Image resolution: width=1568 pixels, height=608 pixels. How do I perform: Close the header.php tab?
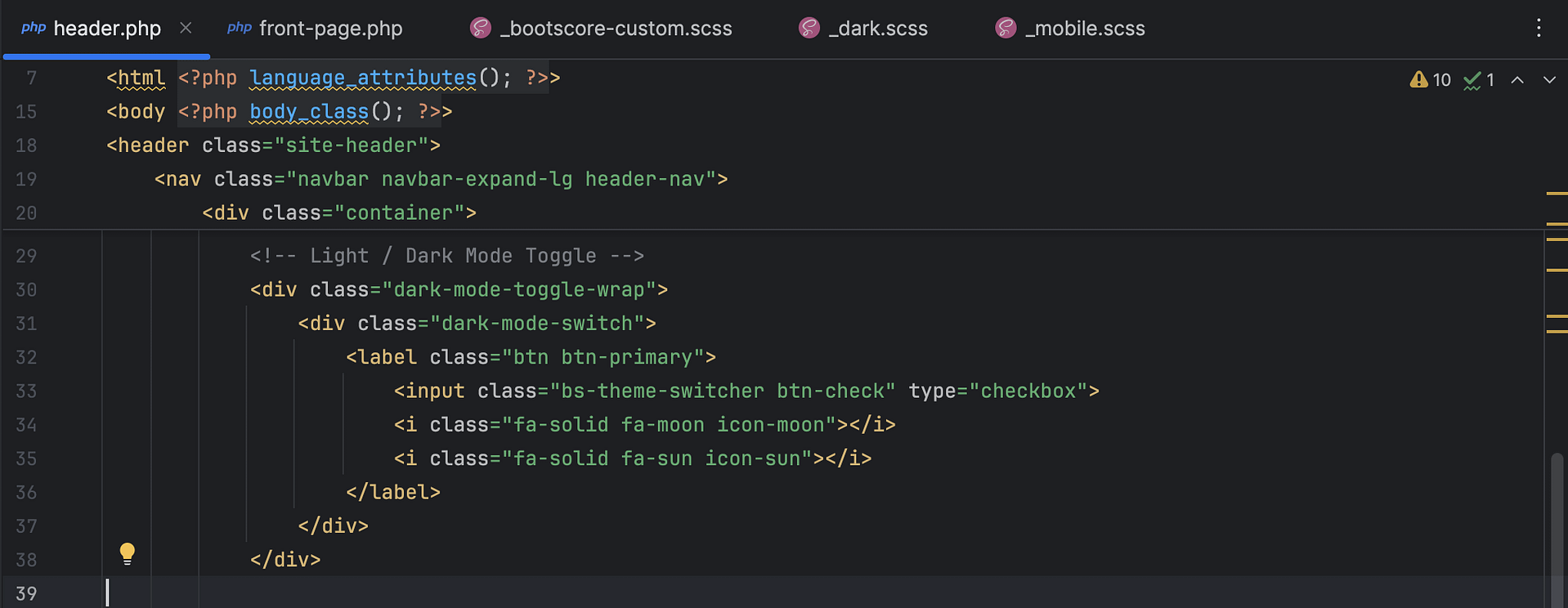click(x=186, y=29)
